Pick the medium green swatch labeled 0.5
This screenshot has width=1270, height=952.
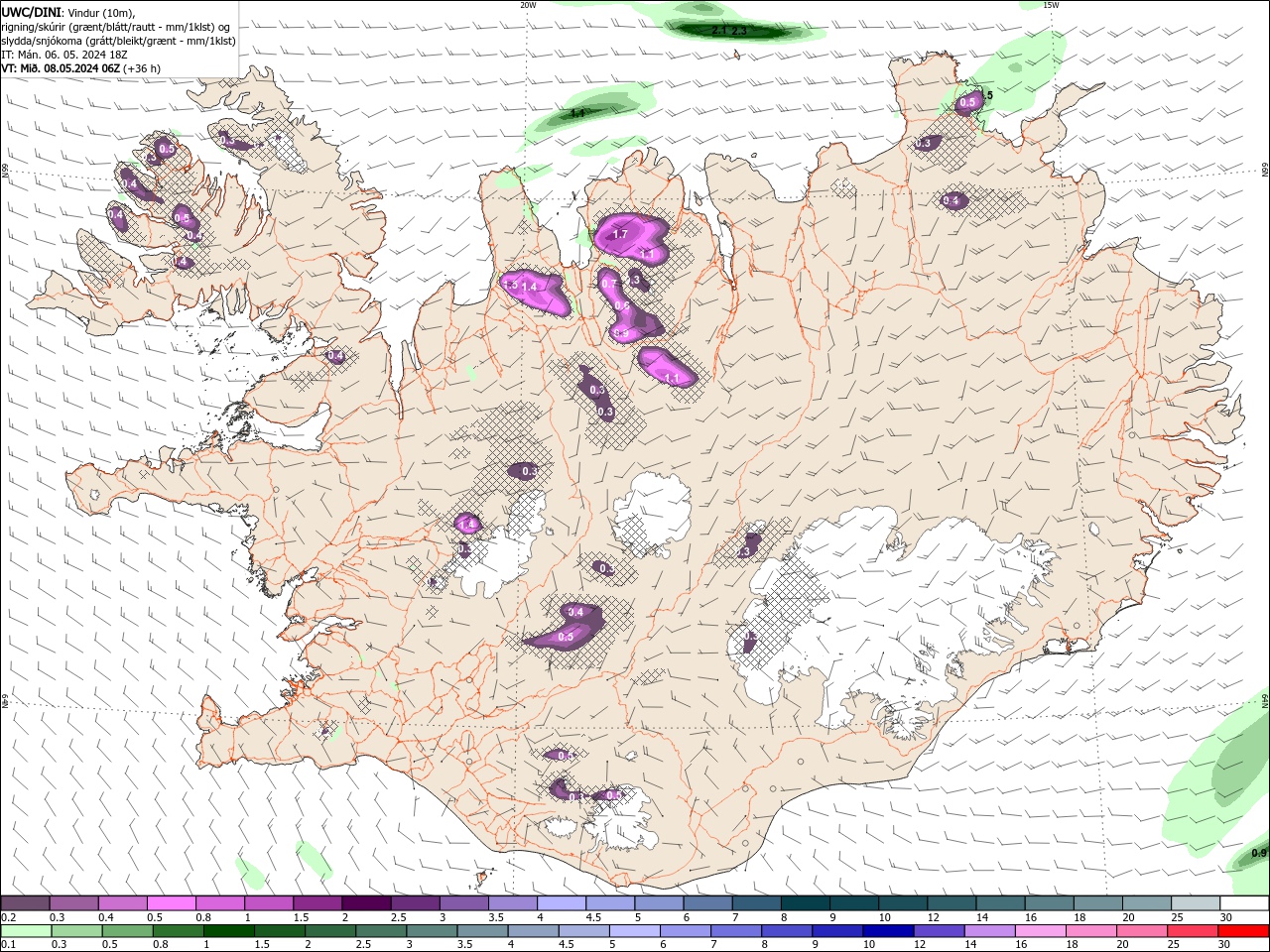(x=126, y=931)
